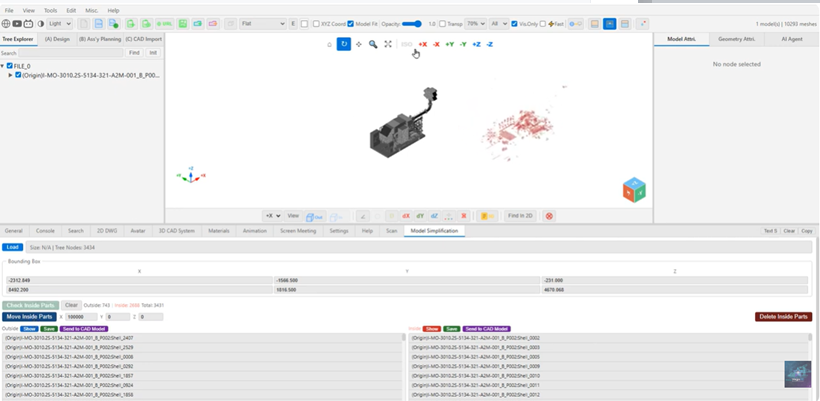Uncheck the (Origin)I-MO-3010 node checkbox
820x401 pixels.
(18, 75)
